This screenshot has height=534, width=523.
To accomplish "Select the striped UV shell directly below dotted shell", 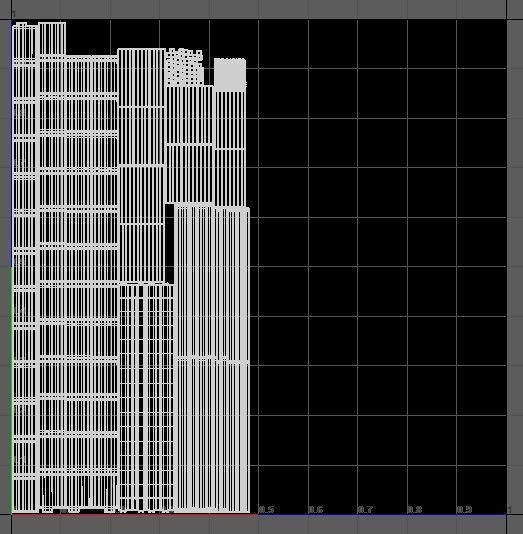I will point(190,145).
